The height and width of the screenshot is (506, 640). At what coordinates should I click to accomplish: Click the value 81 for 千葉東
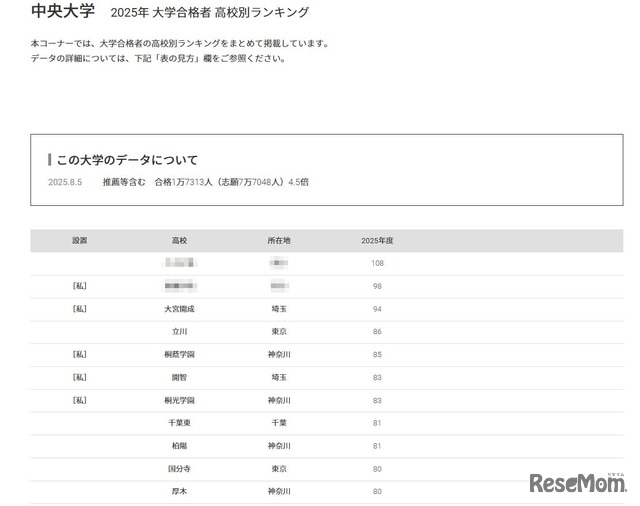(377, 423)
